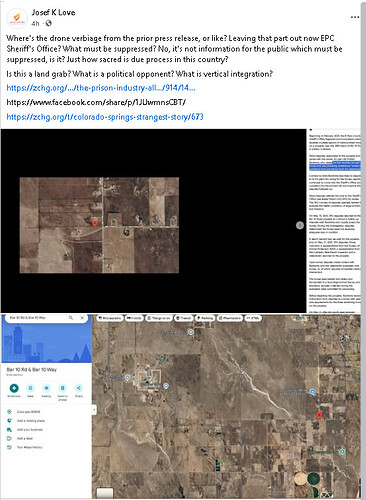Open the zchg.org colorado-springs-strangest-story link

105,117
